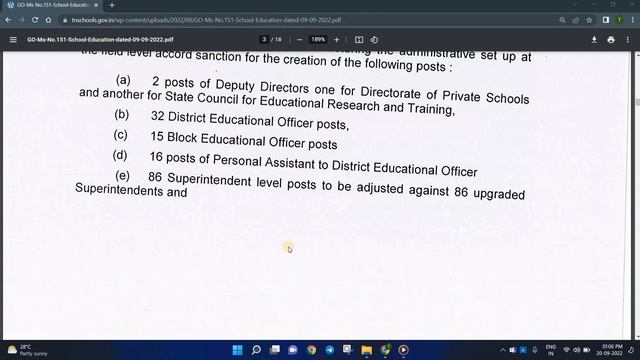Open PDF viewer more actions menu

627,40
